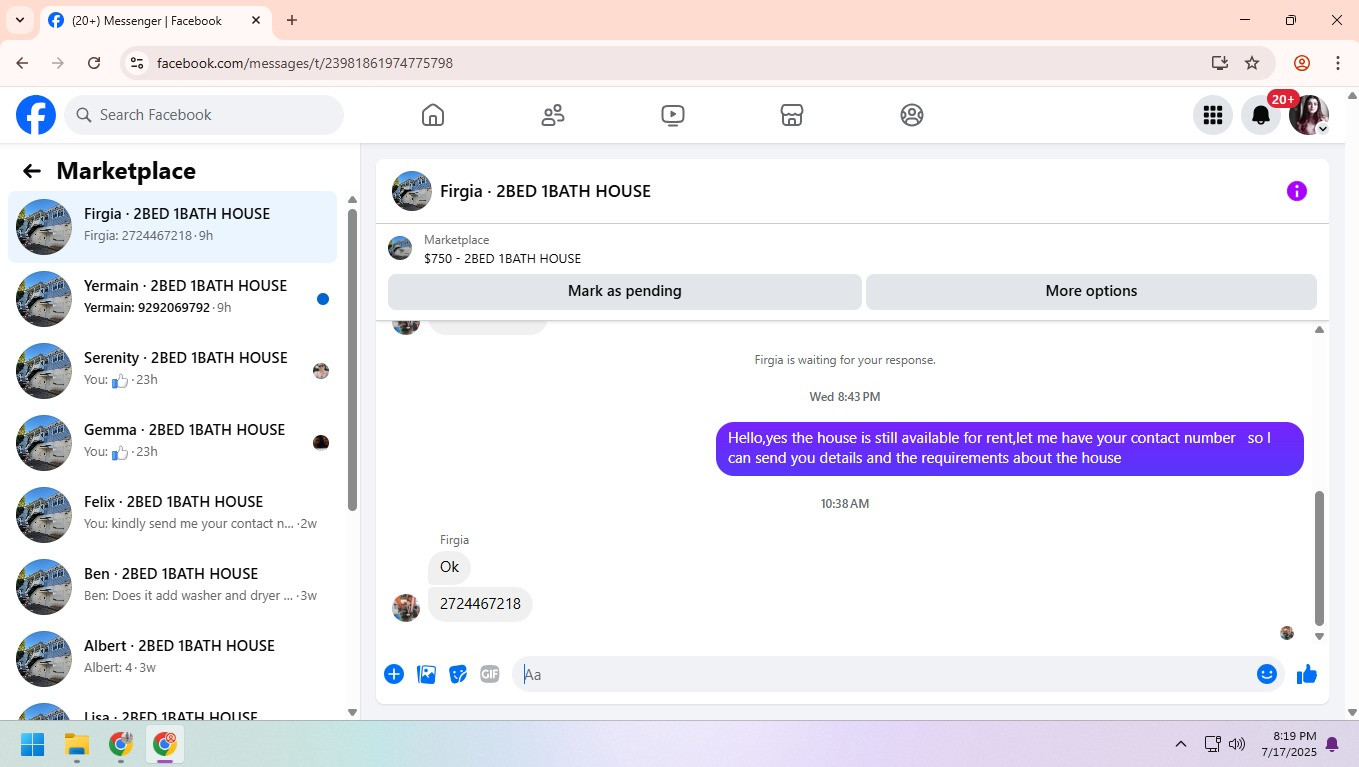Open the Marketplace storefront icon
Image resolution: width=1359 pixels, height=767 pixels.
[792, 115]
